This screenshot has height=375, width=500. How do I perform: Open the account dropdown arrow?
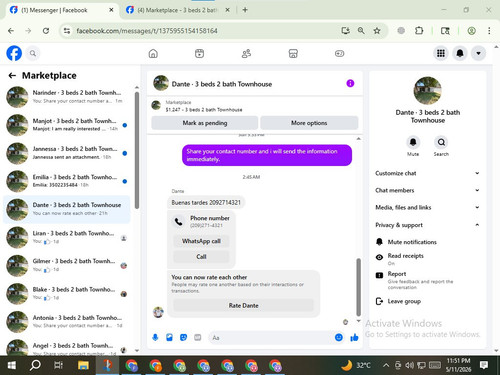click(478, 53)
